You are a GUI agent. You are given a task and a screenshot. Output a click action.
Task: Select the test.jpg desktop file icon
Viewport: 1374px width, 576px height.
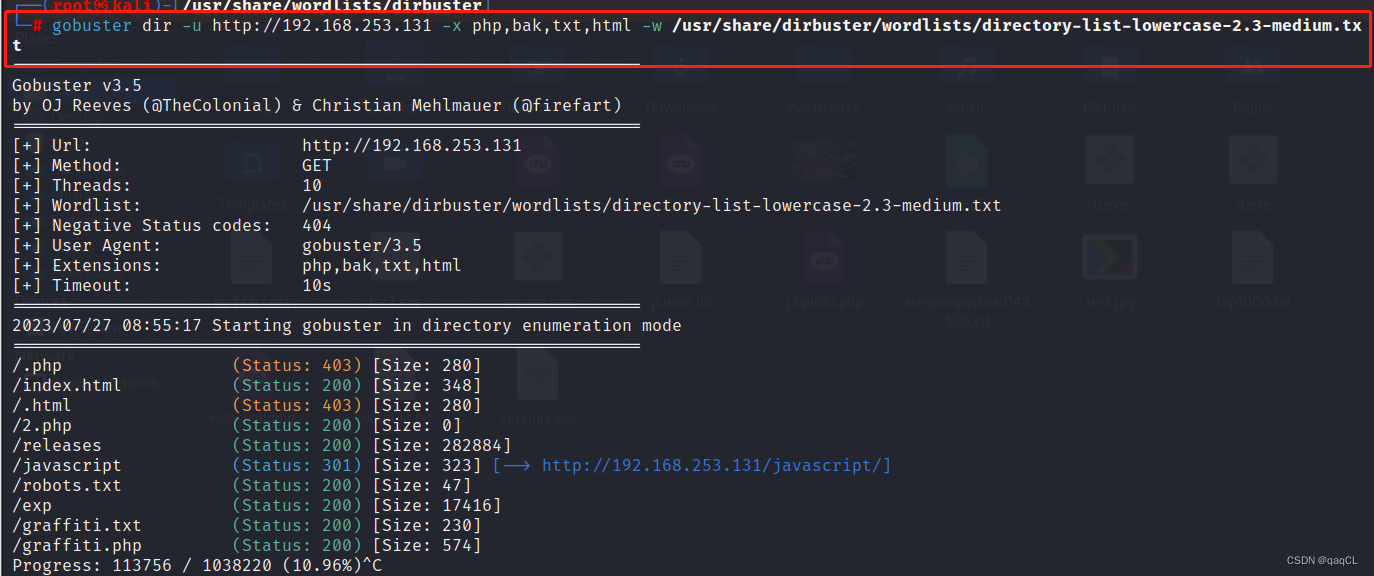pyautogui.click(x=1109, y=270)
